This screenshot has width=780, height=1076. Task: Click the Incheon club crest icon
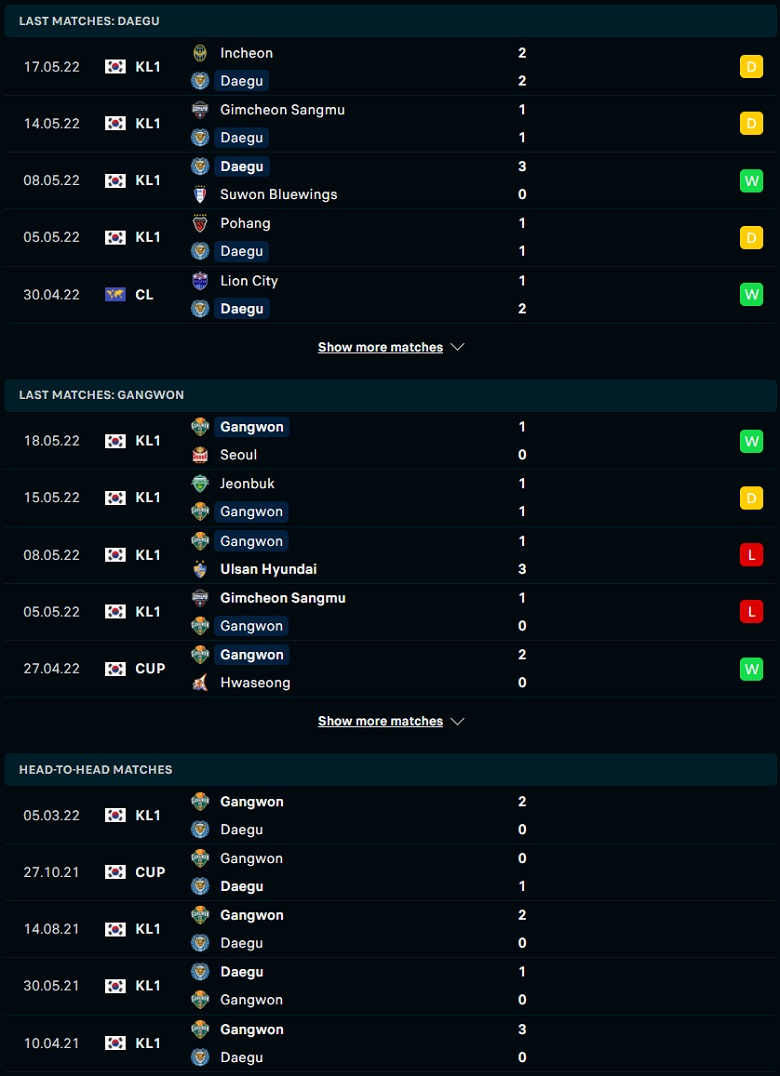tap(200, 53)
